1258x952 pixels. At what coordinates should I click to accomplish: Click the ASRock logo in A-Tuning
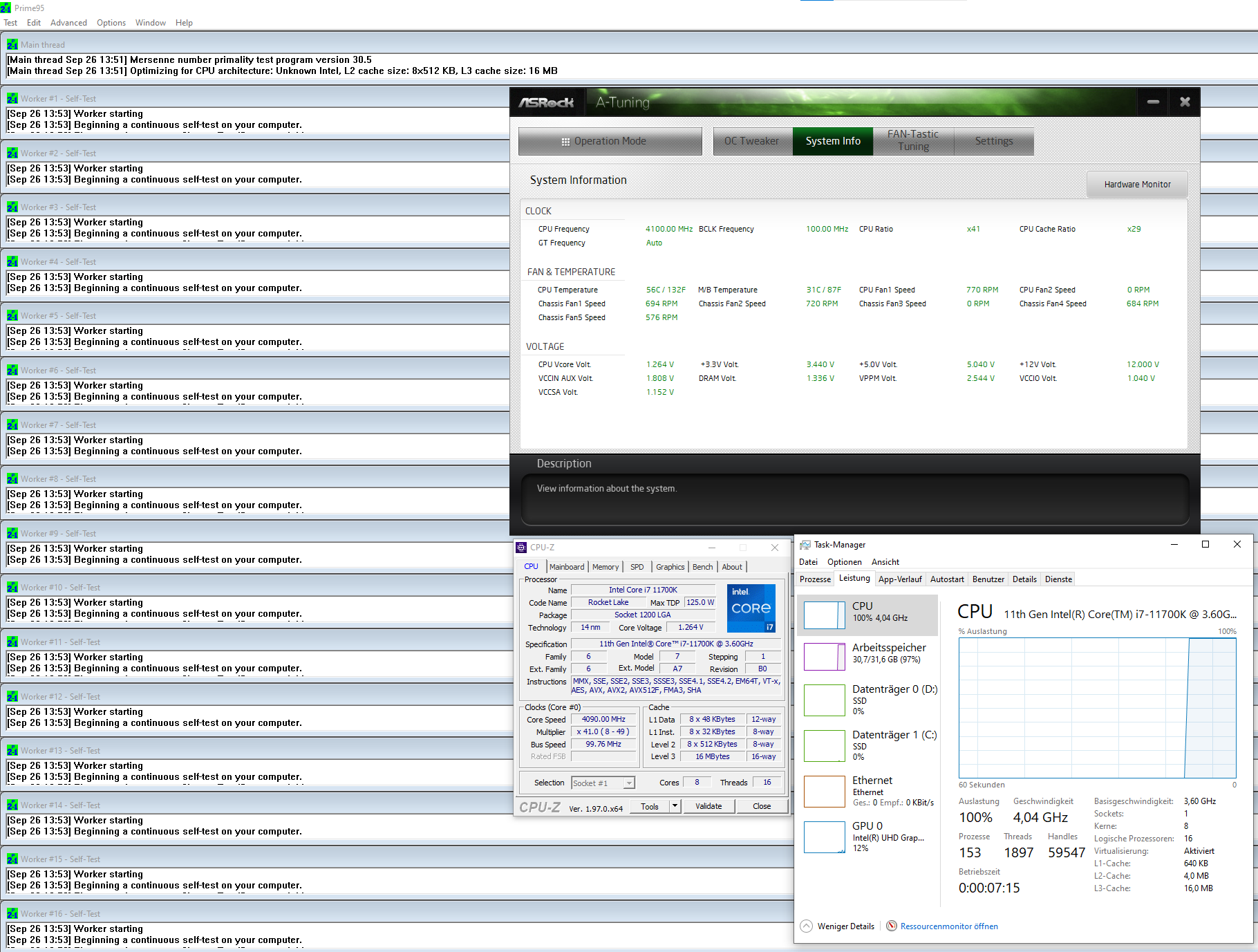click(546, 102)
